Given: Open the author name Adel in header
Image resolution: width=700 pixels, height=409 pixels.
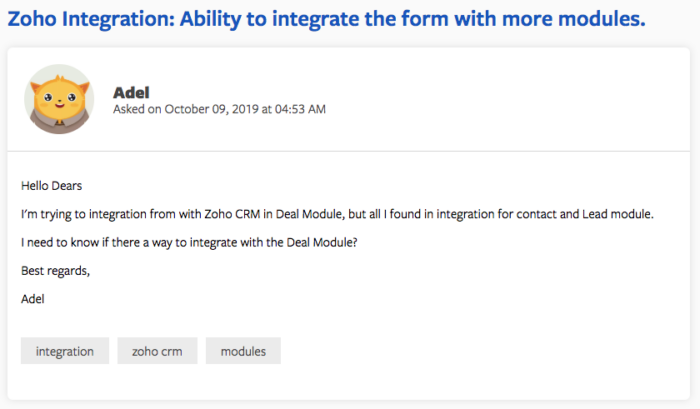Looking at the screenshot, I should click(x=132, y=91).
